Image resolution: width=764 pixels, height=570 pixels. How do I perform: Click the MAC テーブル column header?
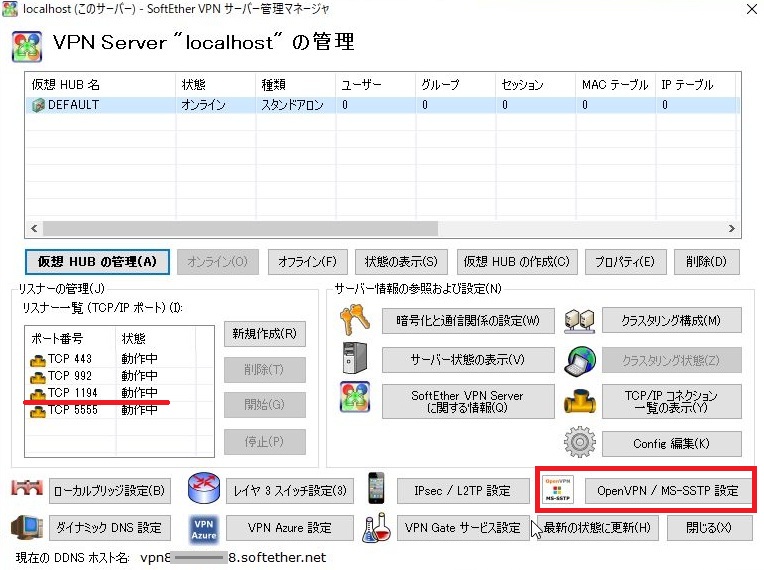coord(615,85)
